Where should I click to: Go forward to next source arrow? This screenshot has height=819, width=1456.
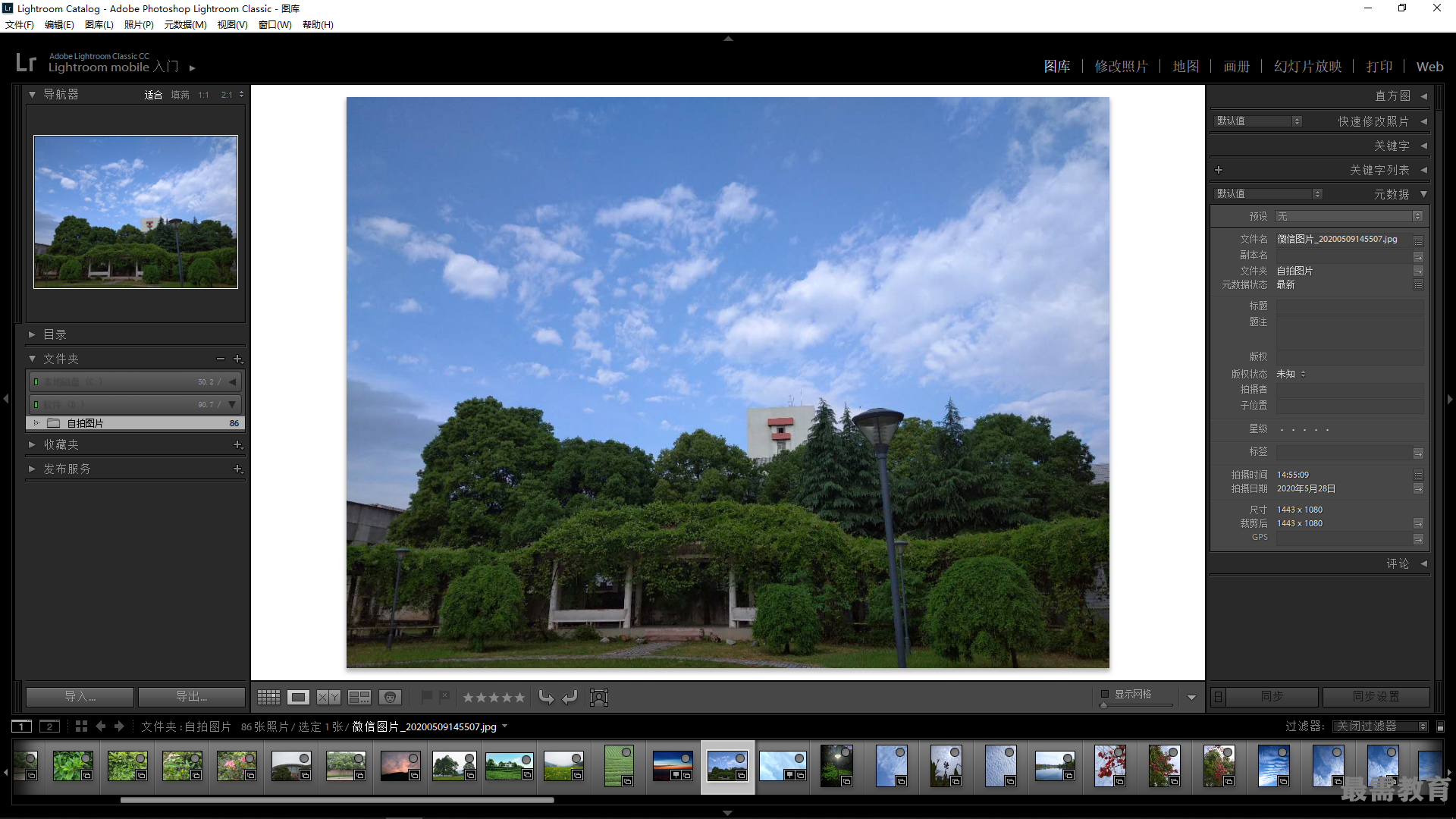(119, 726)
